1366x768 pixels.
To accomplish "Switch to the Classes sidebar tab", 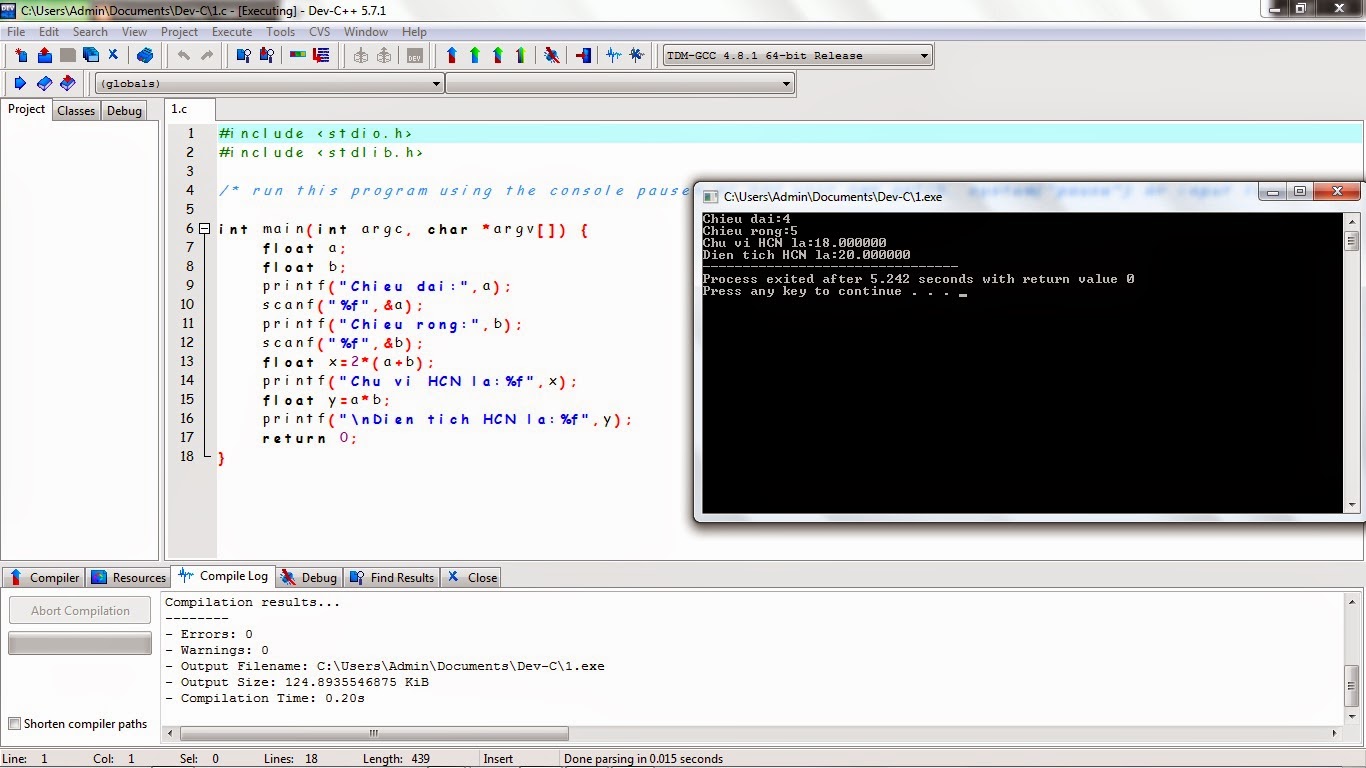I will click(x=76, y=111).
